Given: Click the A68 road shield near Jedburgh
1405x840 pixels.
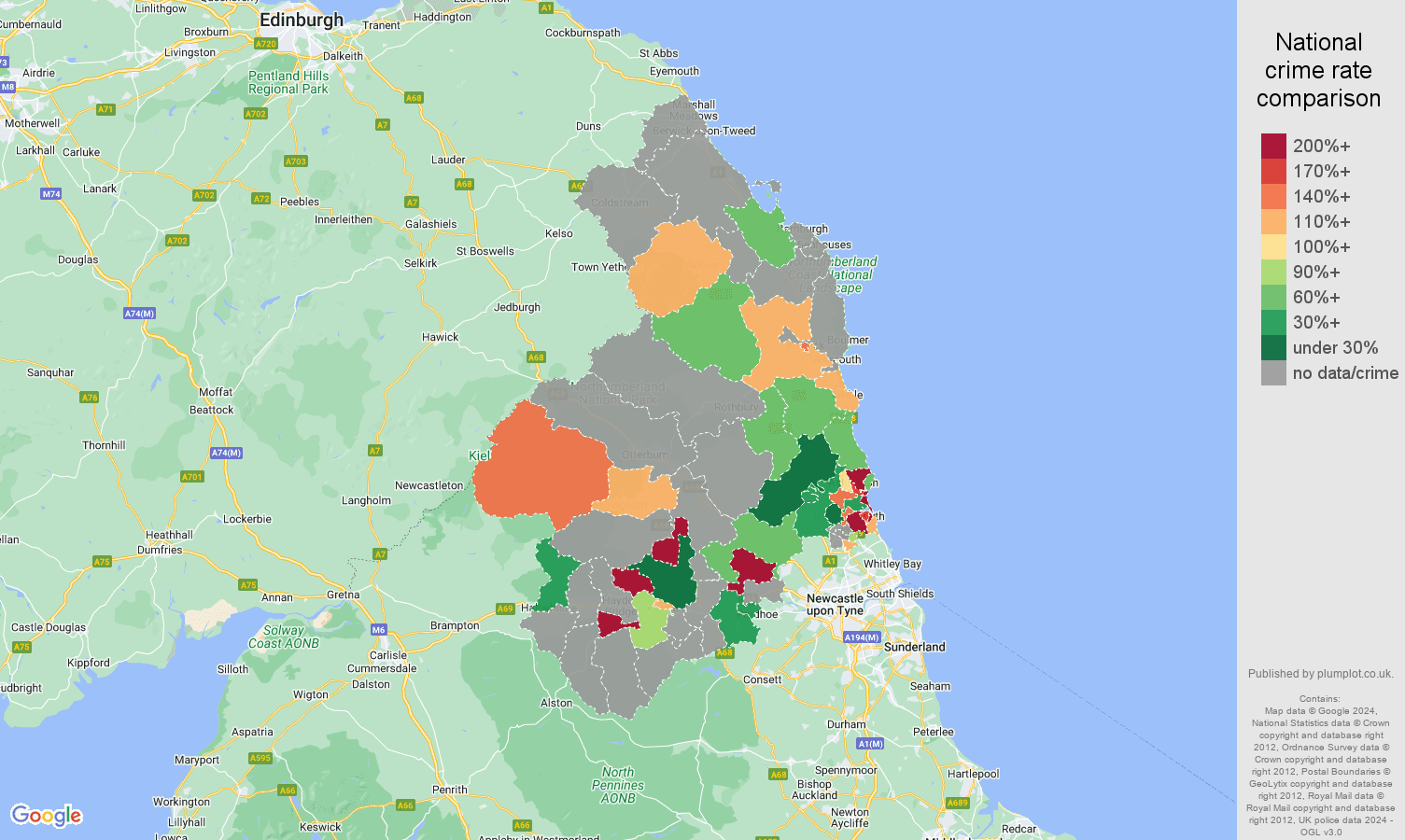Looking at the screenshot, I should [536, 357].
